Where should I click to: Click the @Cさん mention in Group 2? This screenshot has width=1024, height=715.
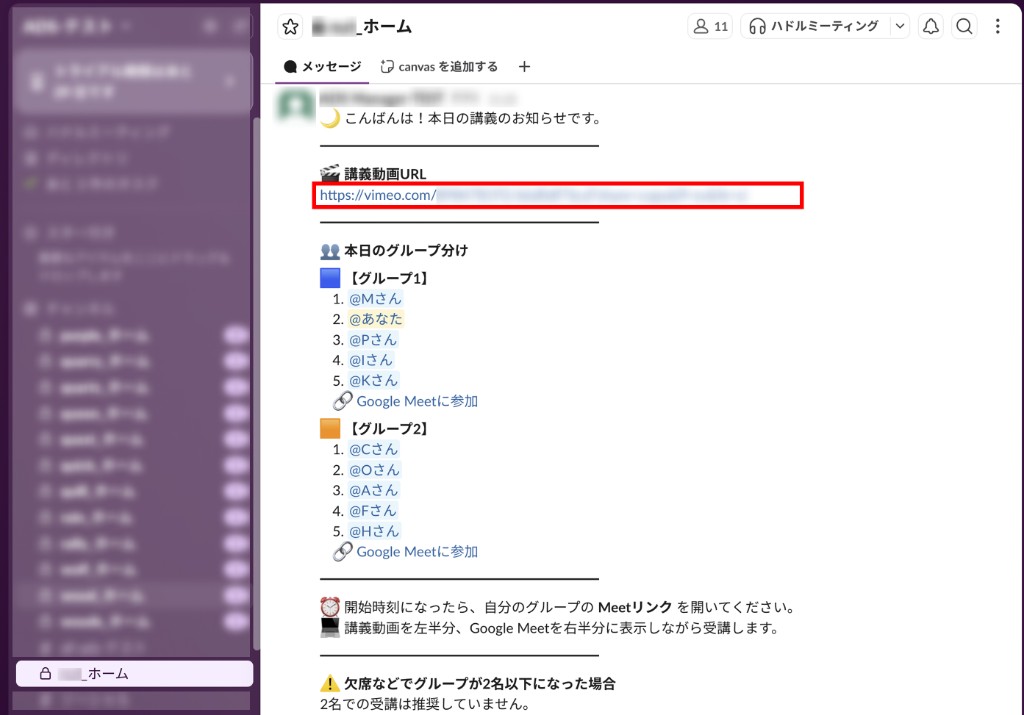[373, 449]
